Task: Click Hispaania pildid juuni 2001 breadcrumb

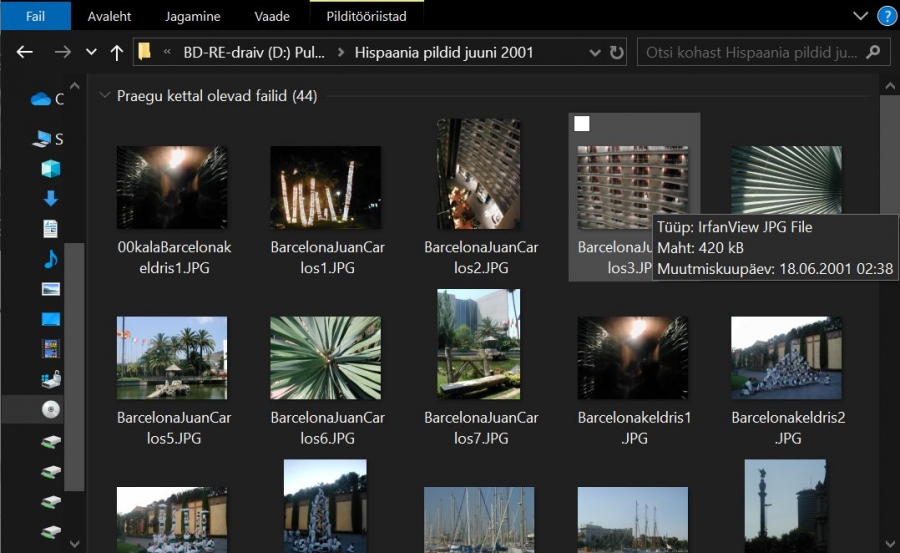Action: 444,52
